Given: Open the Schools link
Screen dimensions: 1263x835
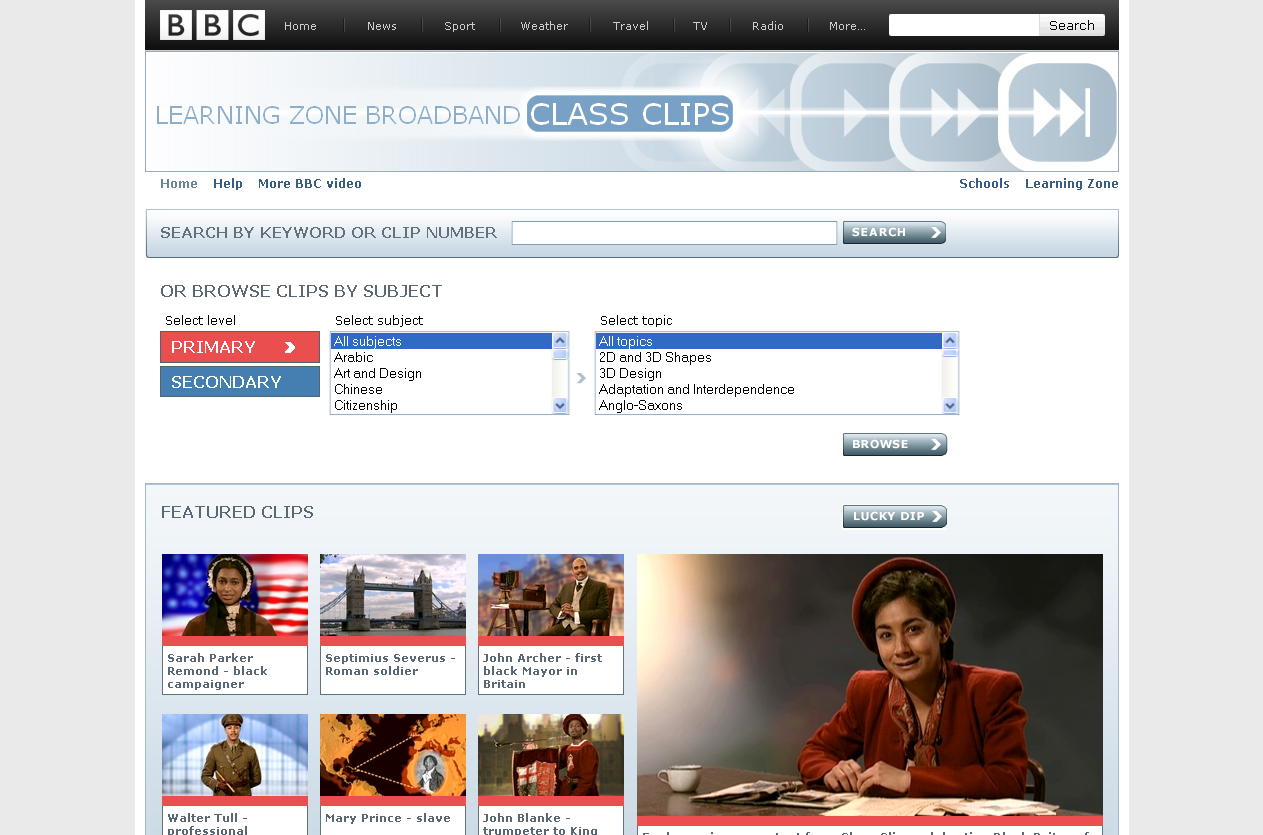Looking at the screenshot, I should tap(984, 183).
